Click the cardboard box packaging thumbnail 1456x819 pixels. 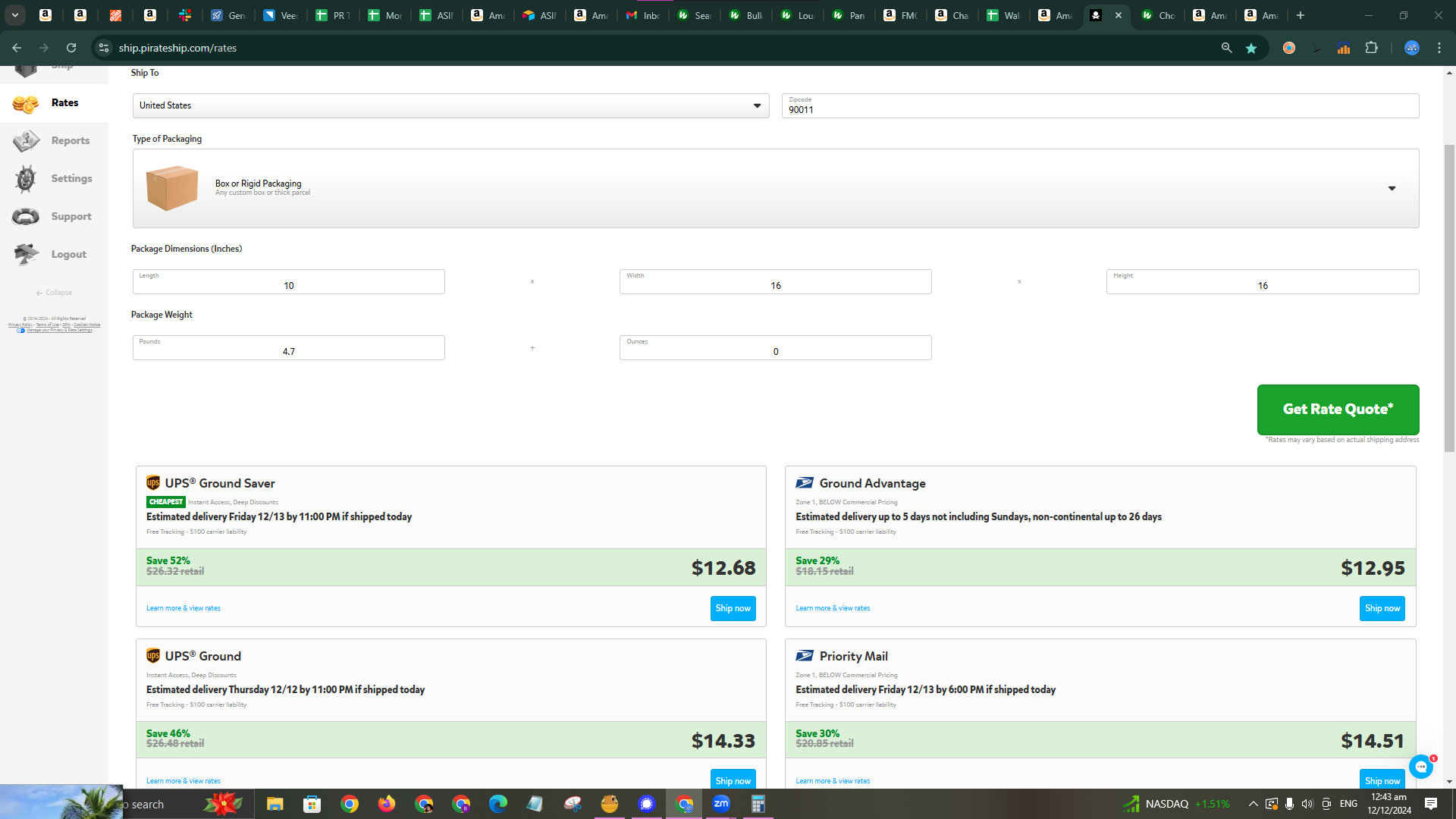[172, 188]
